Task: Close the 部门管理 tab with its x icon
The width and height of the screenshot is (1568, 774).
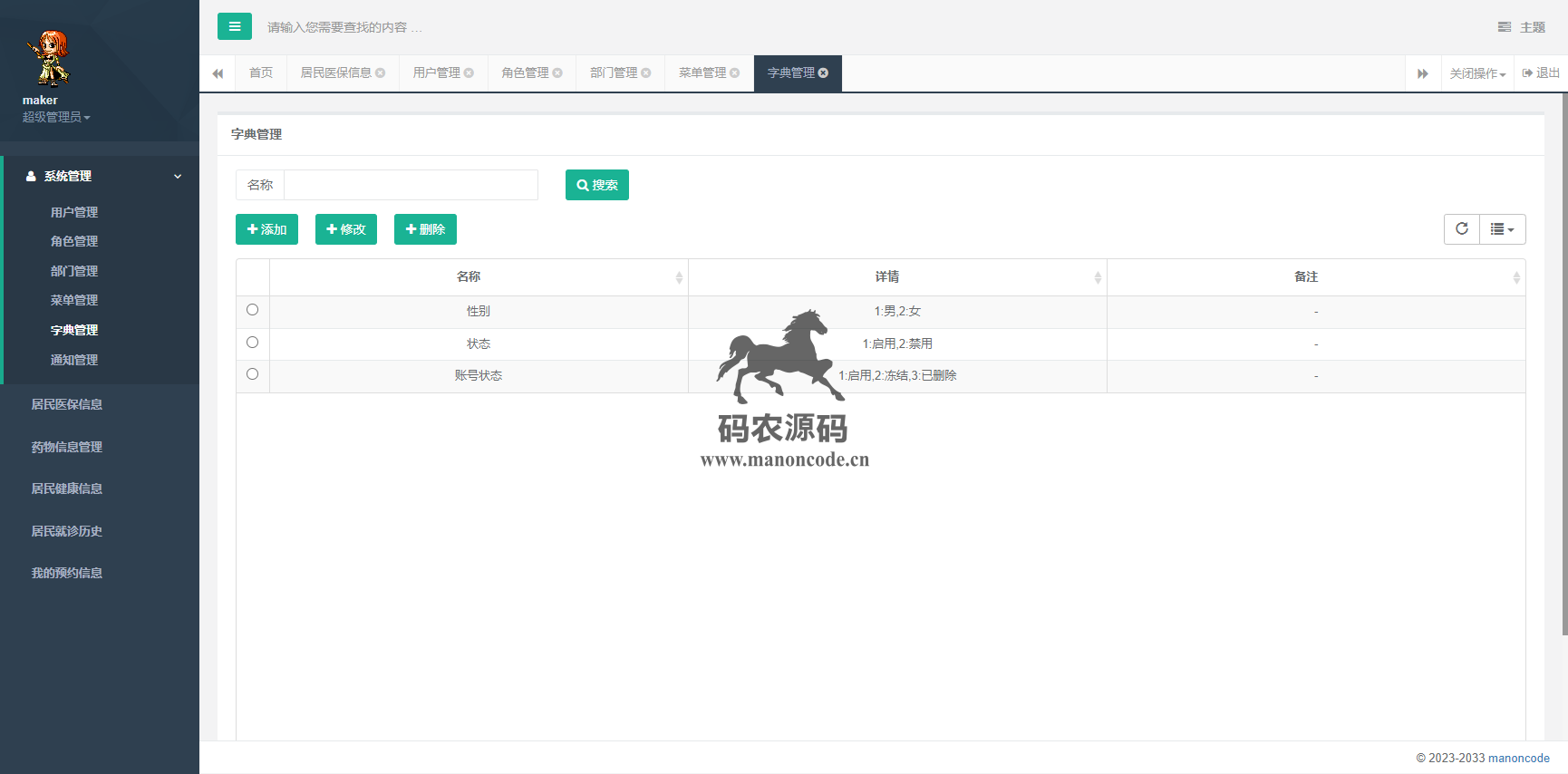Action: tap(646, 73)
